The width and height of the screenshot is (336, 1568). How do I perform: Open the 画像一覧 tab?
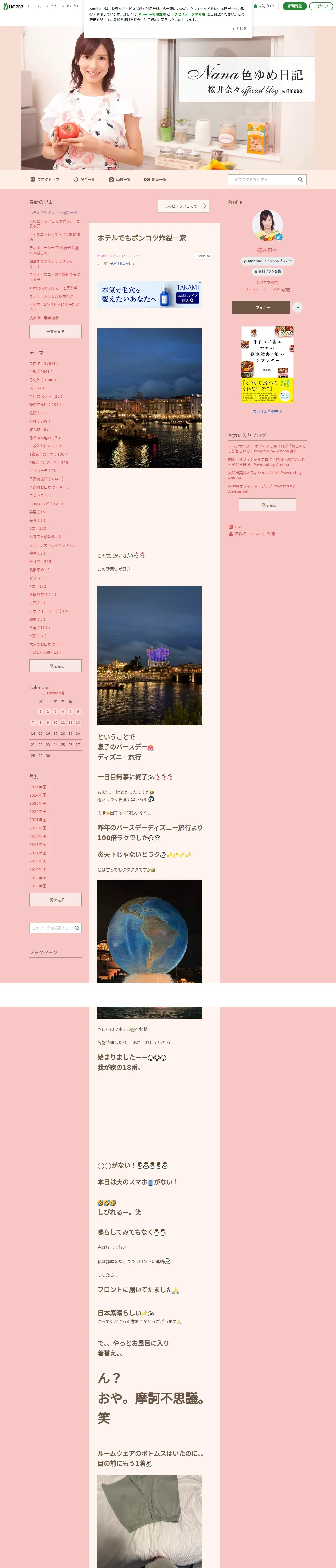point(120,180)
